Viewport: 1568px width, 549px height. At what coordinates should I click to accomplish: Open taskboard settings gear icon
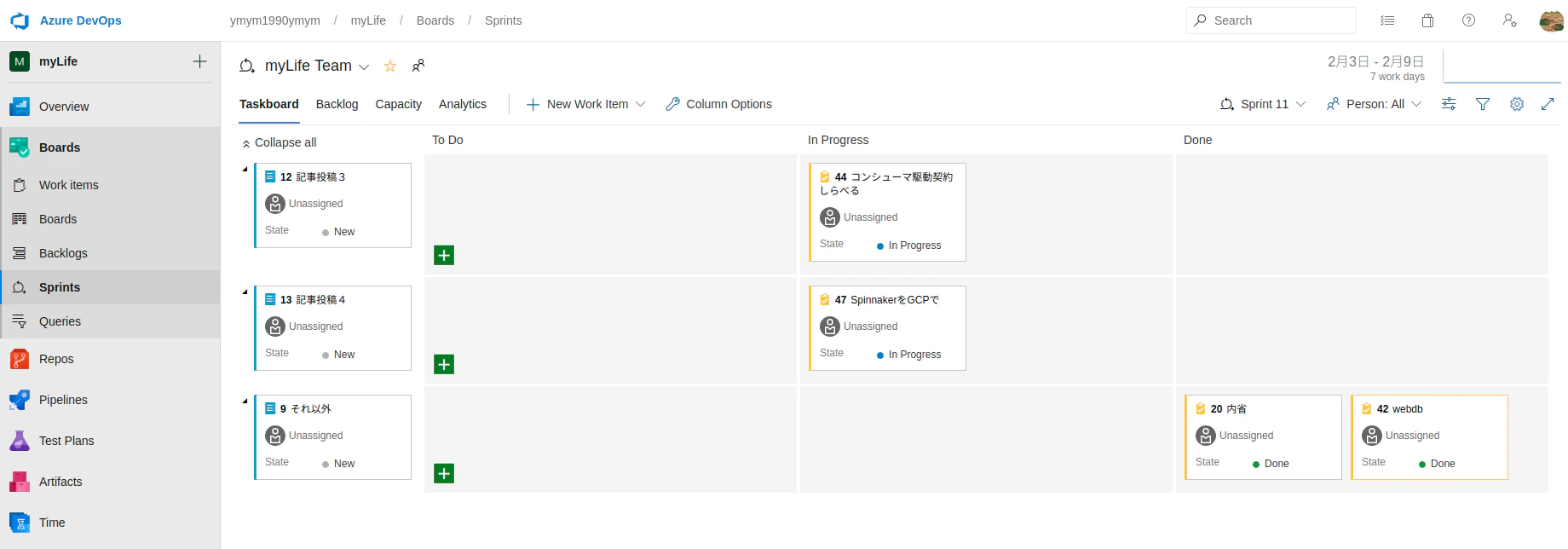pyautogui.click(x=1517, y=104)
